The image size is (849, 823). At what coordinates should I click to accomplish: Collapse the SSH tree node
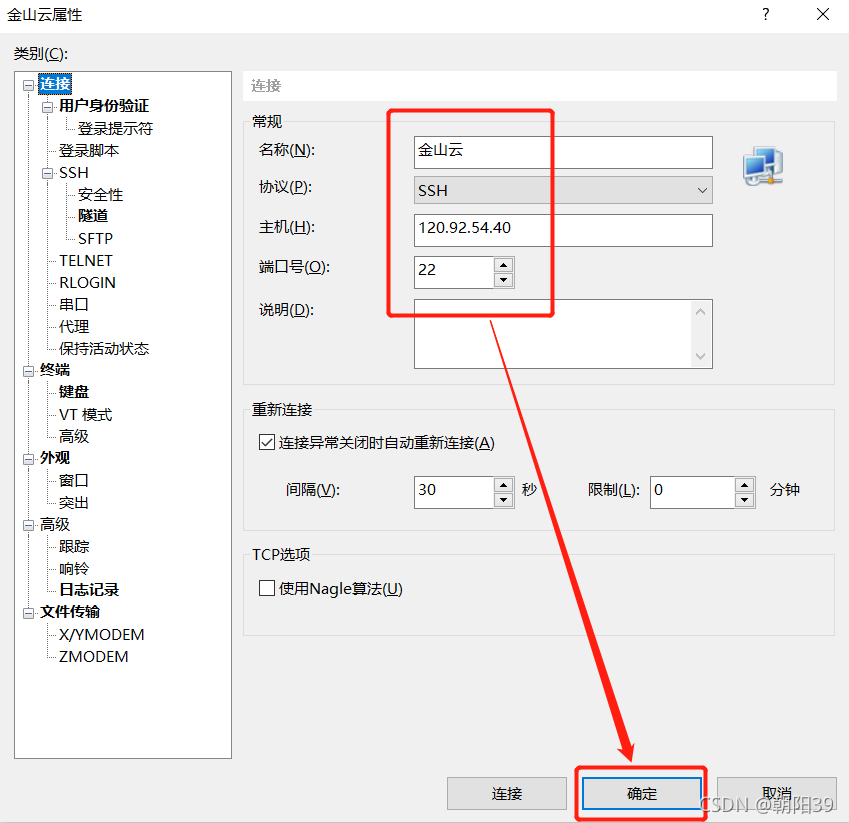tap(48, 174)
